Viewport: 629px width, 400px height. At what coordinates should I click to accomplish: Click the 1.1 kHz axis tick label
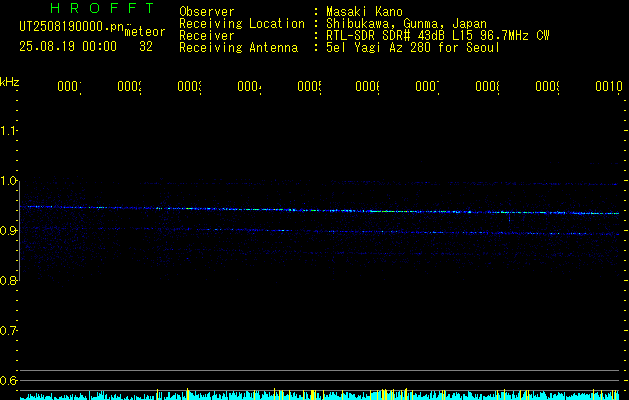click(x=8, y=131)
